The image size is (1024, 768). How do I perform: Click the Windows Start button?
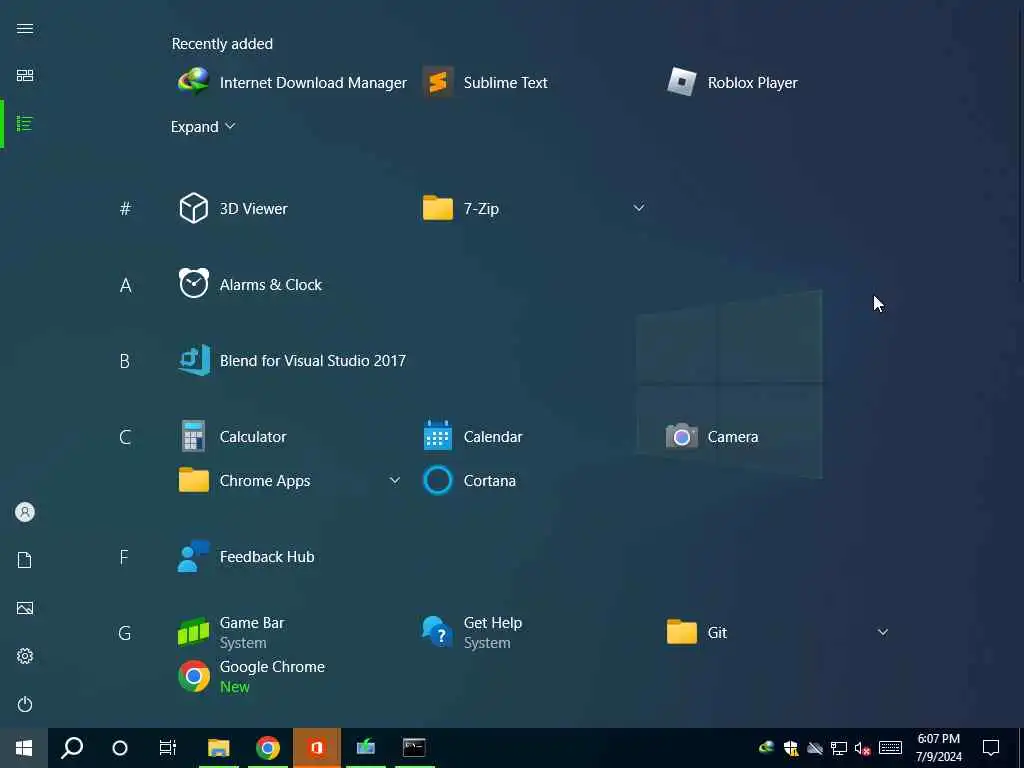(24, 748)
